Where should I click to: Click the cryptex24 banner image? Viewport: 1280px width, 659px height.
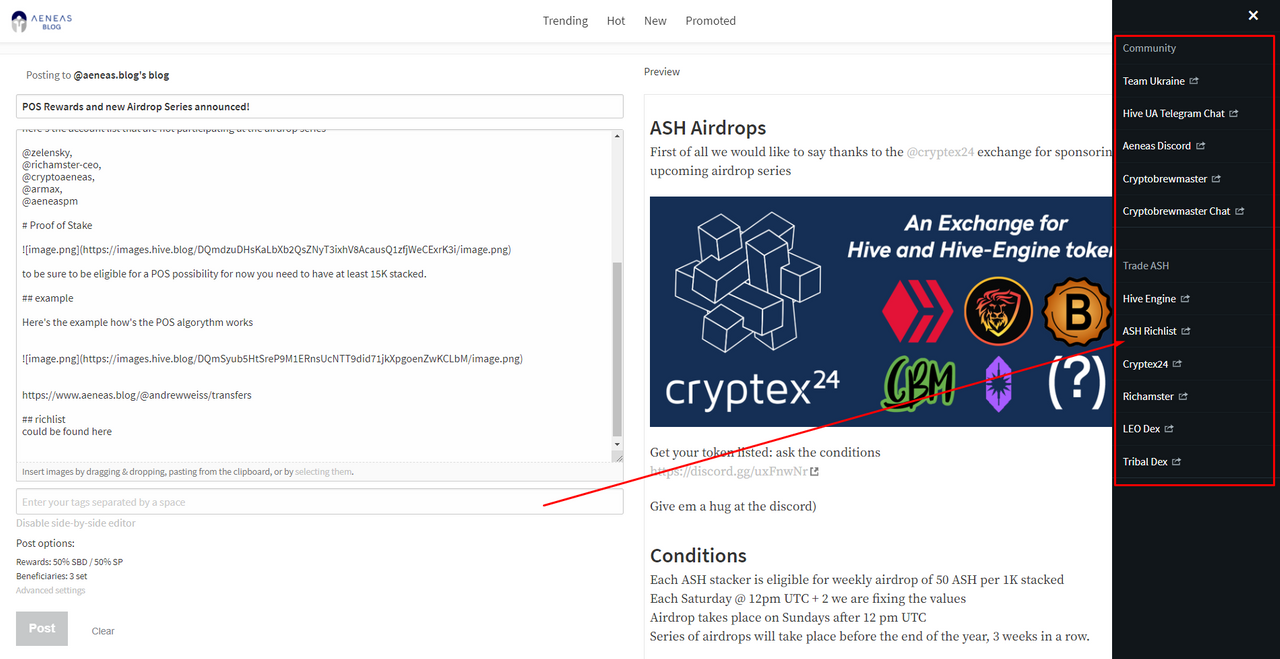(x=881, y=312)
